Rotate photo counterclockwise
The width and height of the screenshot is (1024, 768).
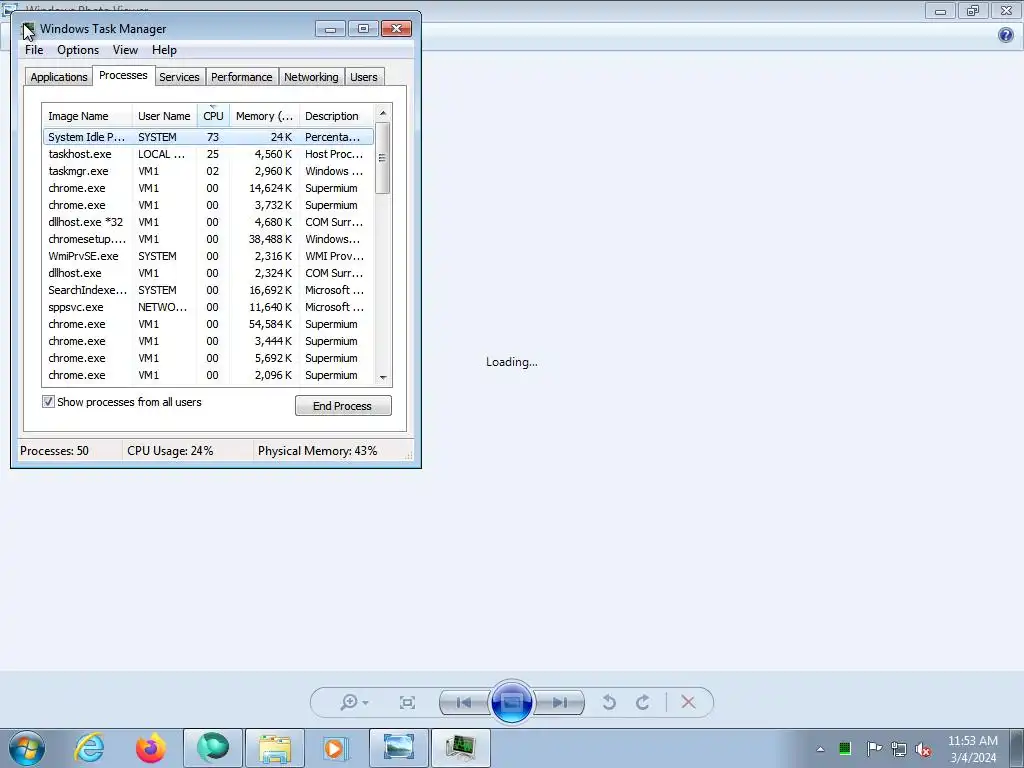click(609, 702)
